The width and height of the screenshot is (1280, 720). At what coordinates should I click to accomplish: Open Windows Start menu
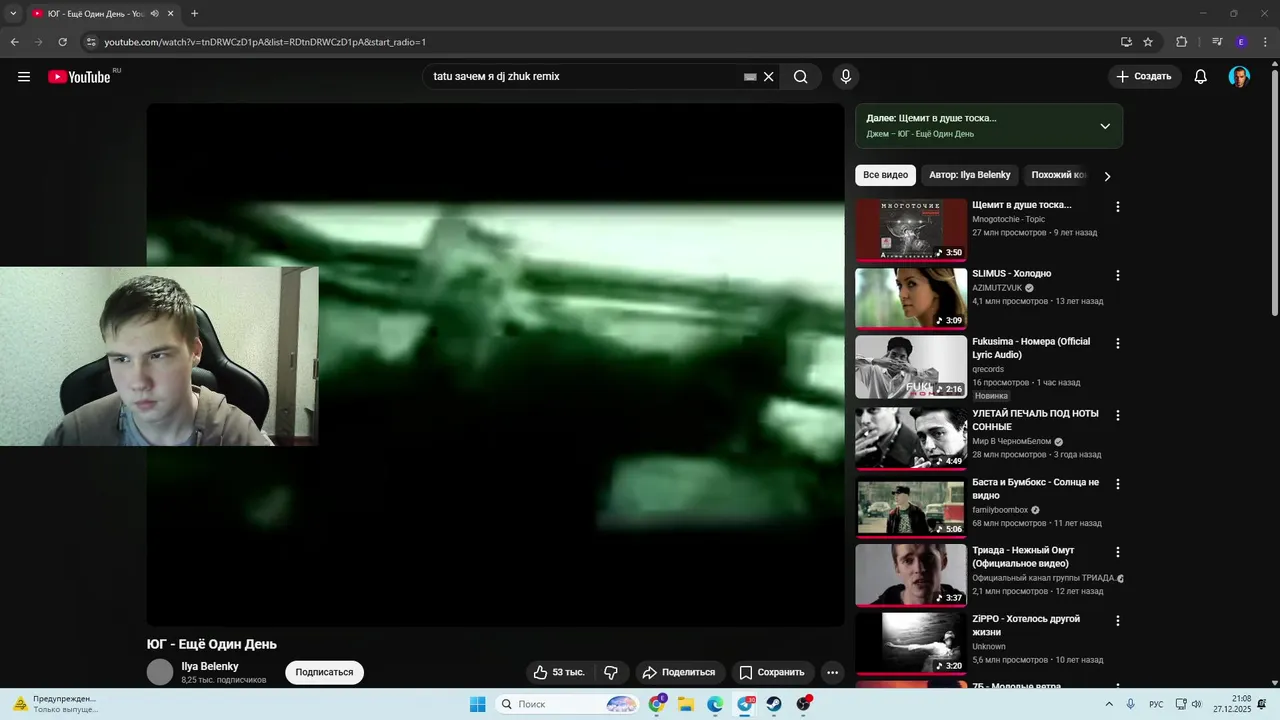coord(478,704)
